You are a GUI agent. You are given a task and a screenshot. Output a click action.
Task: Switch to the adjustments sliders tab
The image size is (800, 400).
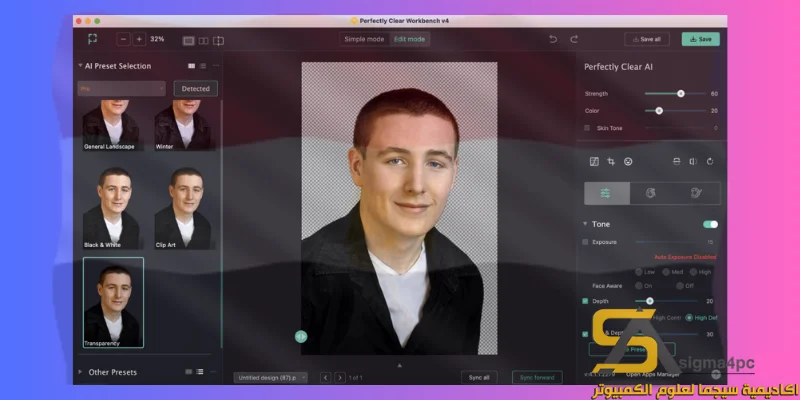click(607, 193)
